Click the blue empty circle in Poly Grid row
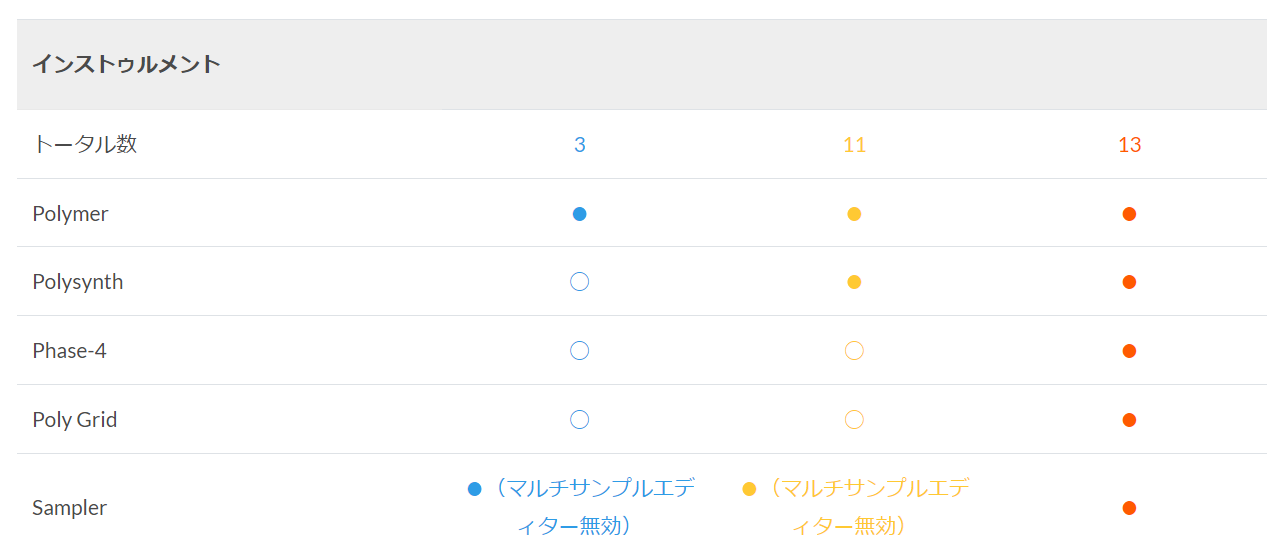Screen dimensions: 1285x550 pyautogui.click(x=579, y=420)
